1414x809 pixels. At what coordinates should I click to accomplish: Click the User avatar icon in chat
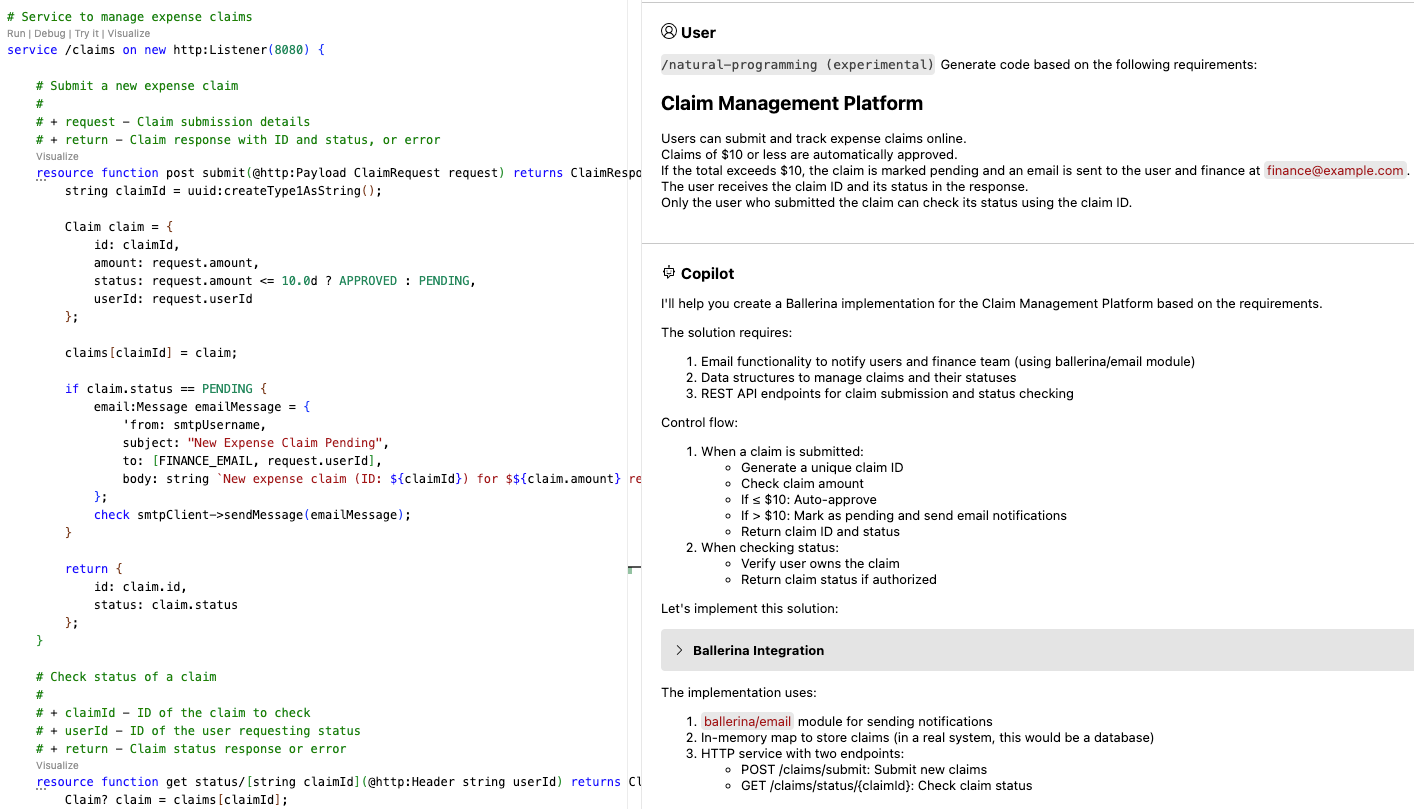click(669, 32)
